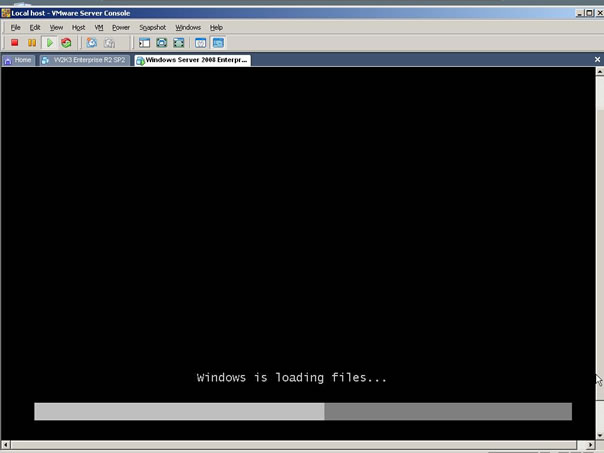Viewport: 604px width, 453px height.
Task: Open the File menu
Action: (x=16, y=27)
